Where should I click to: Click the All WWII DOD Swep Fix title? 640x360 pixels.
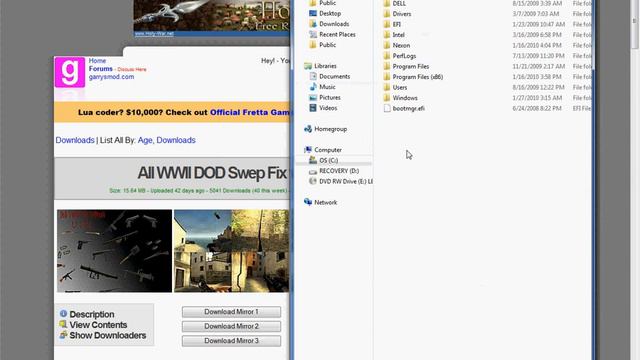click(x=212, y=173)
